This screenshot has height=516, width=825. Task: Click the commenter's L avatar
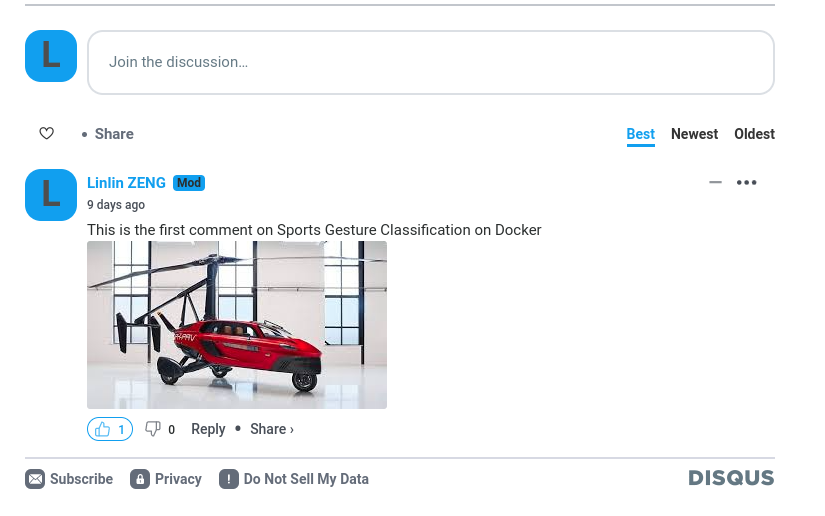[x=51, y=195]
